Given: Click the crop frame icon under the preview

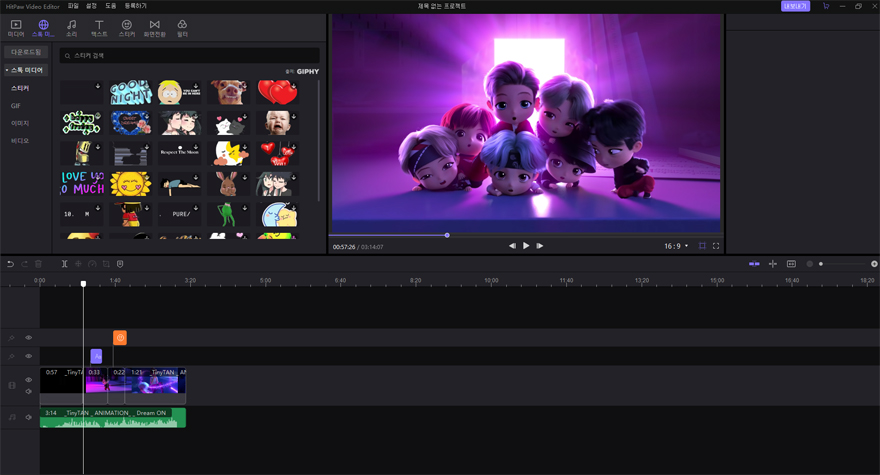Looking at the screenshot, I should point(702,246).
